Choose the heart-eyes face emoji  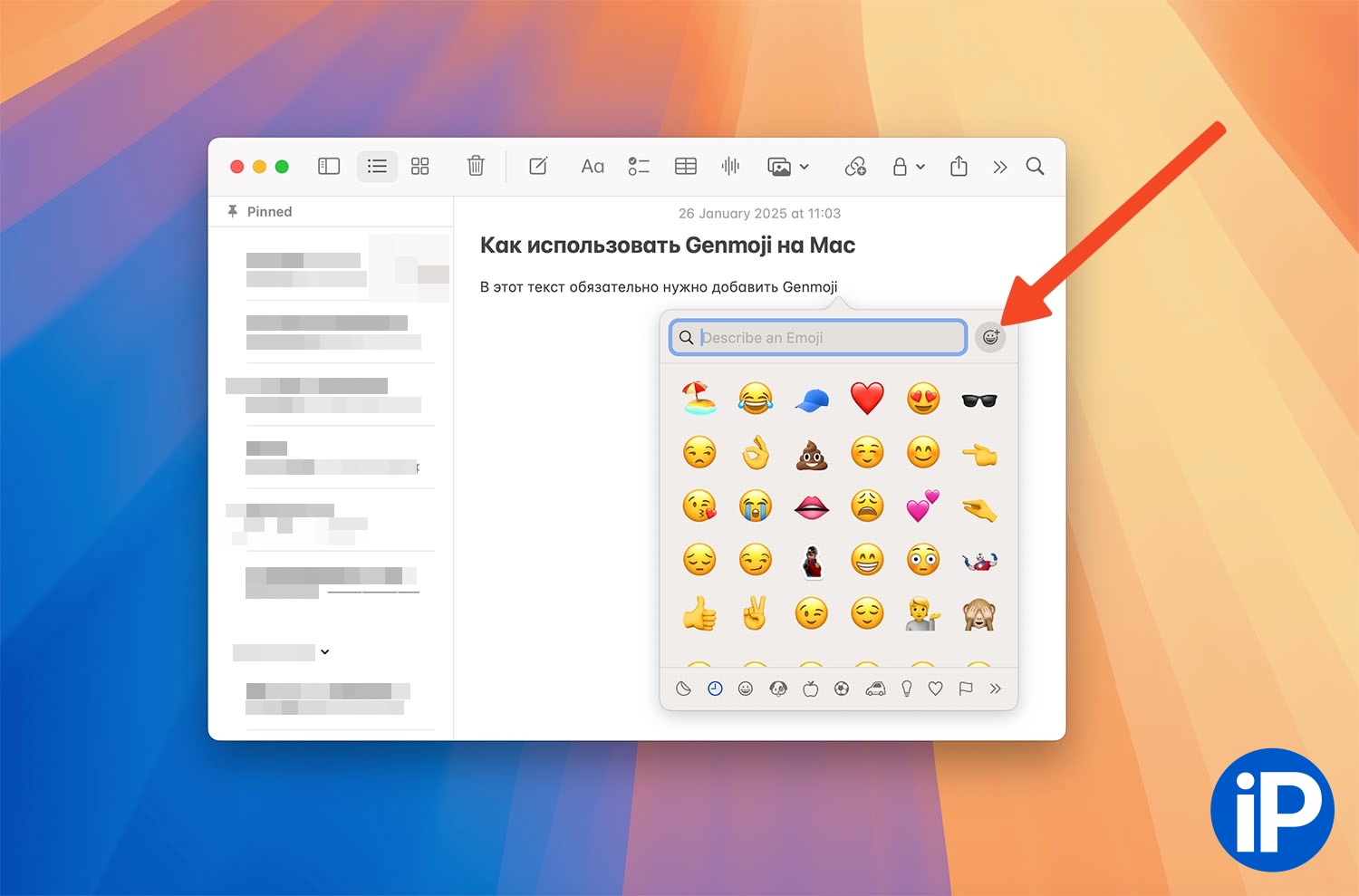click(x=923, y=399)
